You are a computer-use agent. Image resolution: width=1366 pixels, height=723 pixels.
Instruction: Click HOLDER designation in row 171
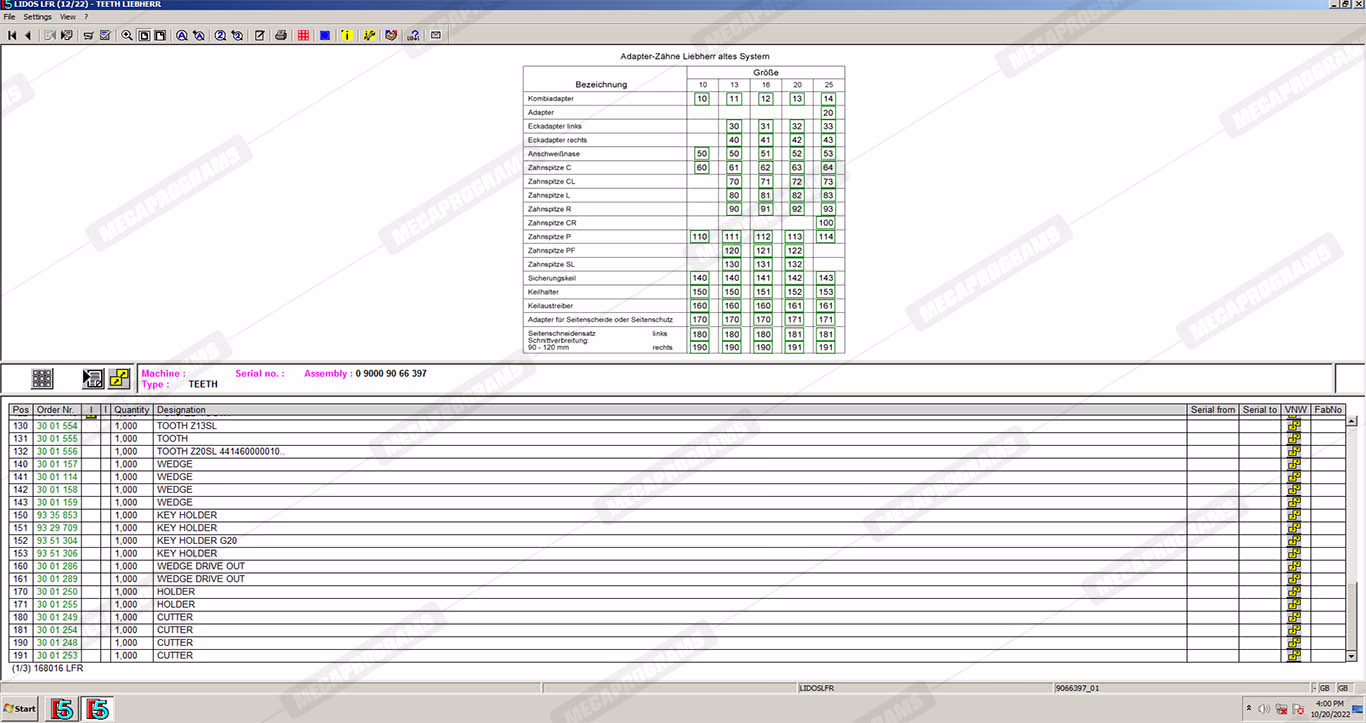[x=176, y=605]
